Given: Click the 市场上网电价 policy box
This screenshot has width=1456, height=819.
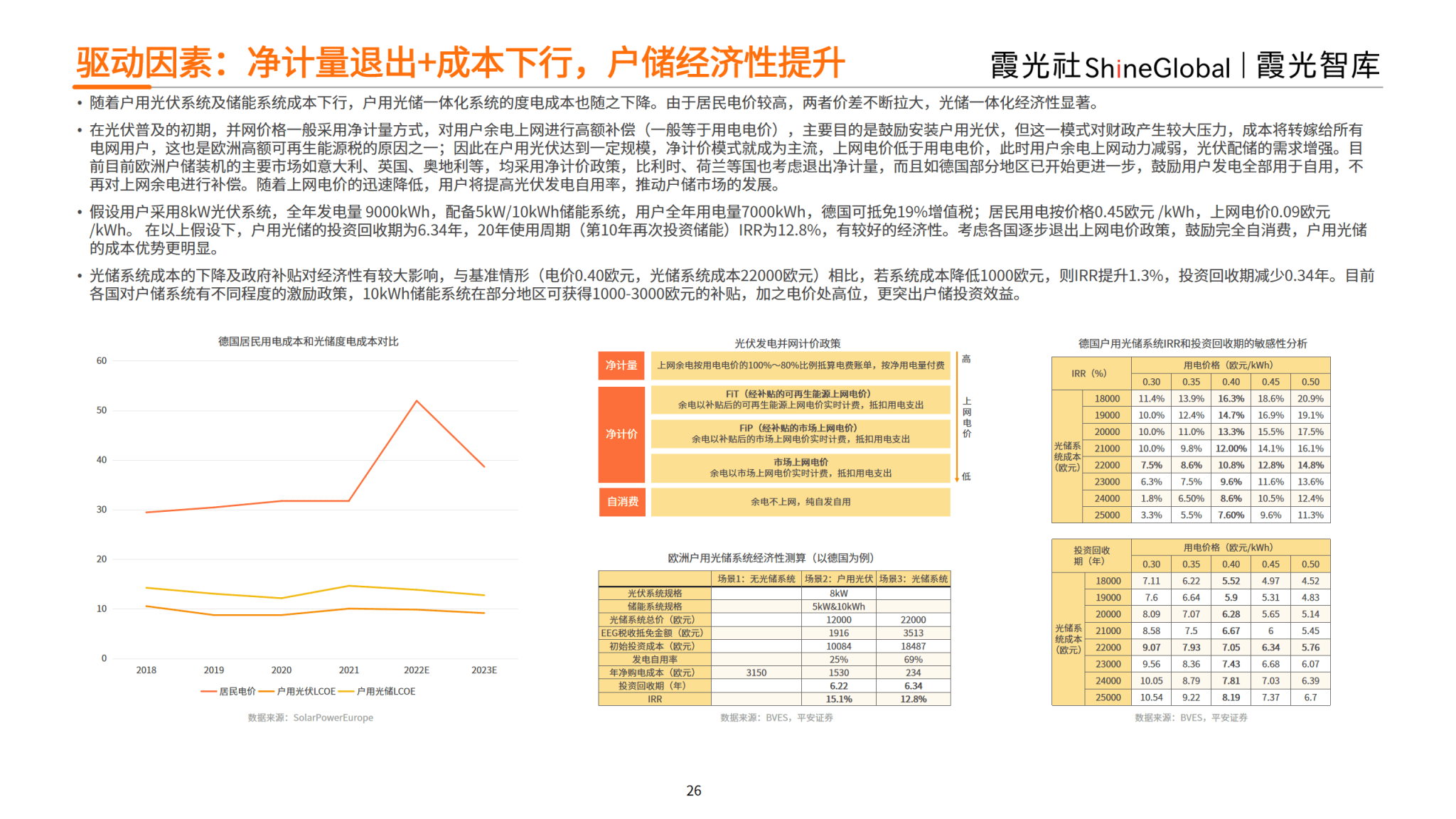Looking at the screenshot, I should point(801,468).
